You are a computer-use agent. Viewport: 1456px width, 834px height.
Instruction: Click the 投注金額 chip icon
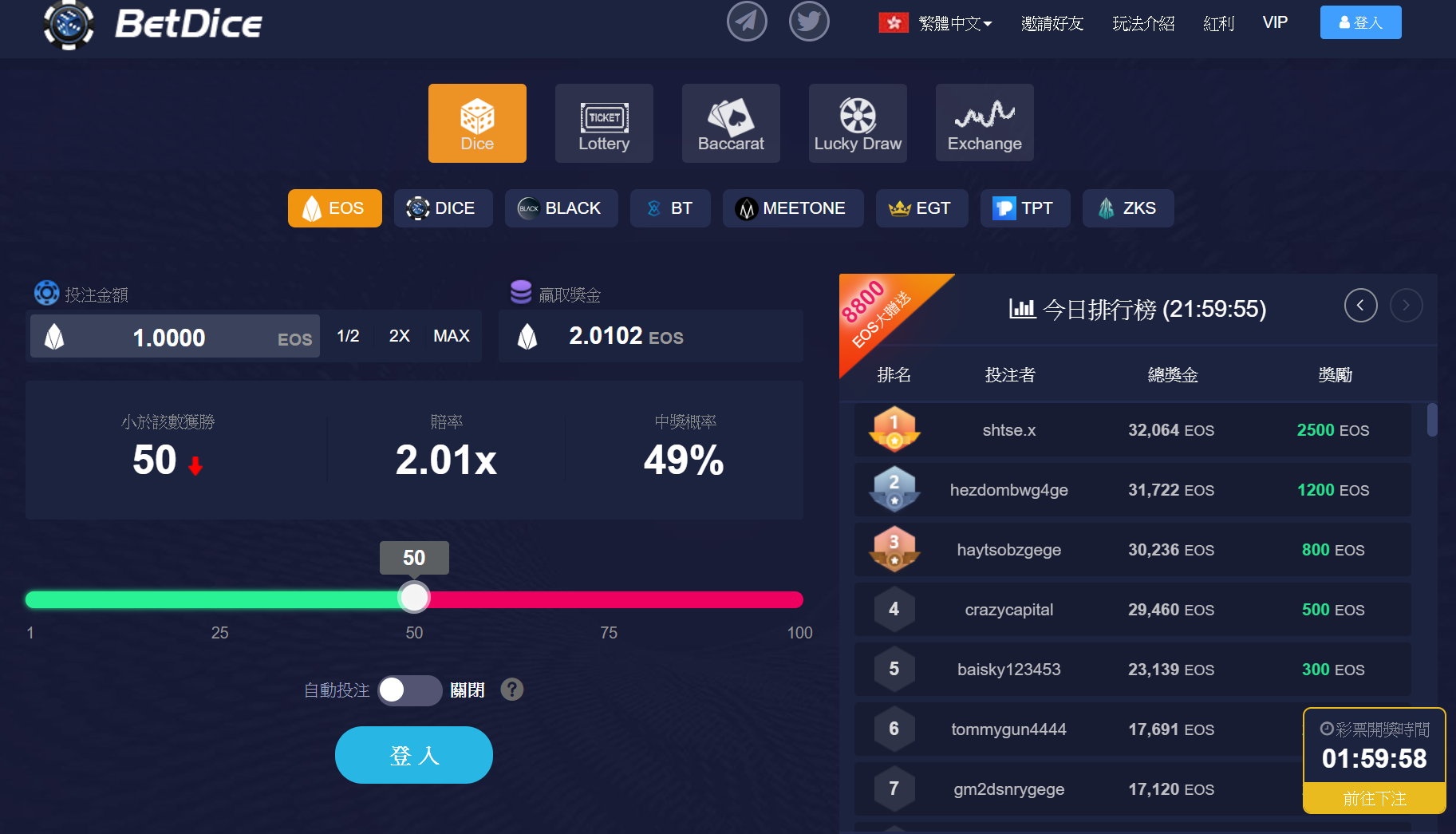pyautogui.click(x=47, y=293)
